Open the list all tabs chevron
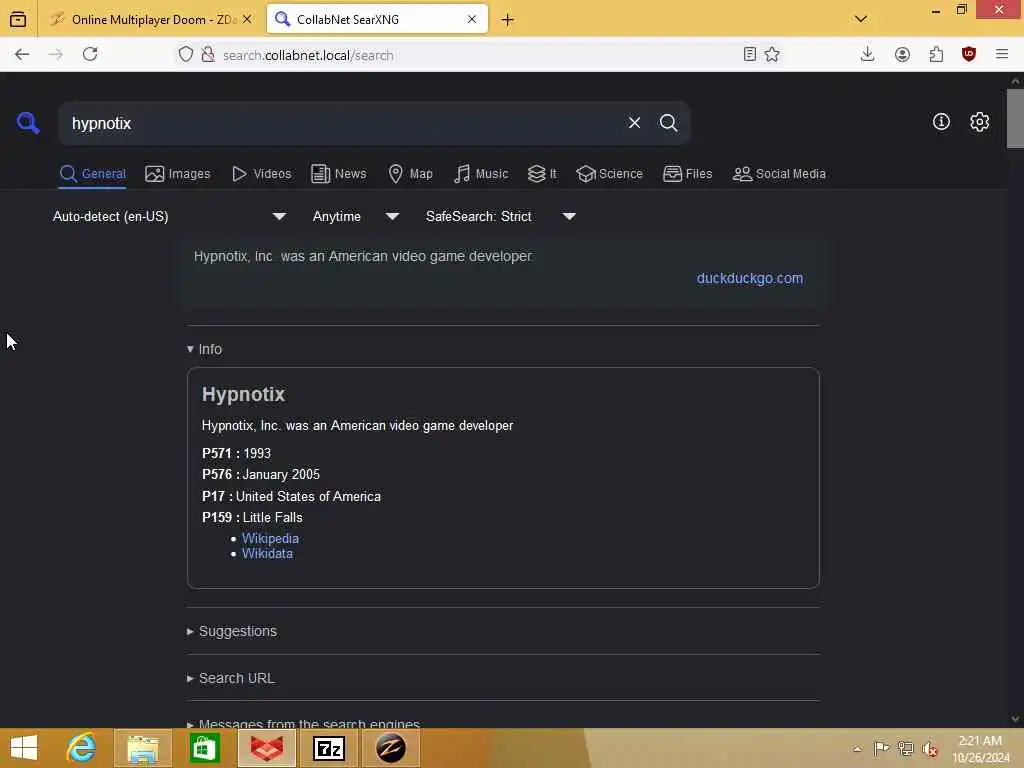Image resolution: width=1024 pixels, height=768 pixels. [x=861, y=19]
